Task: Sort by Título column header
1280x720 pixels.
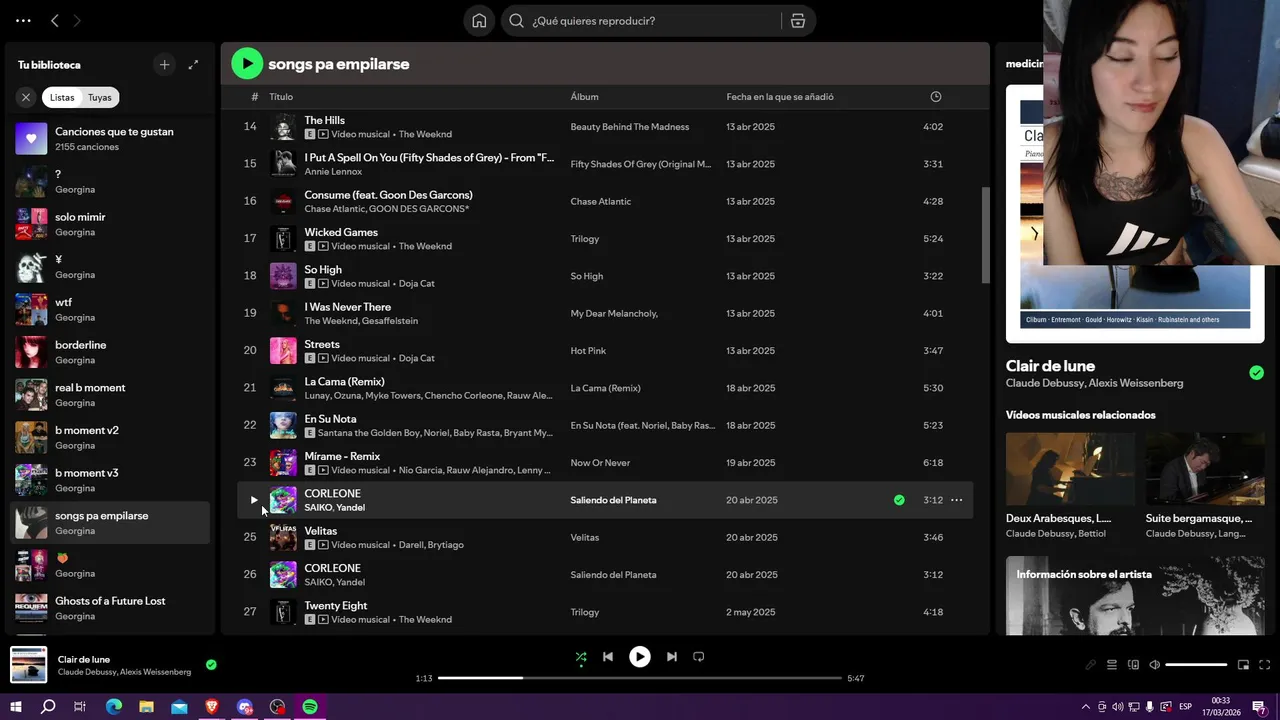Action: pyautogui.click(x=281, y=97)
